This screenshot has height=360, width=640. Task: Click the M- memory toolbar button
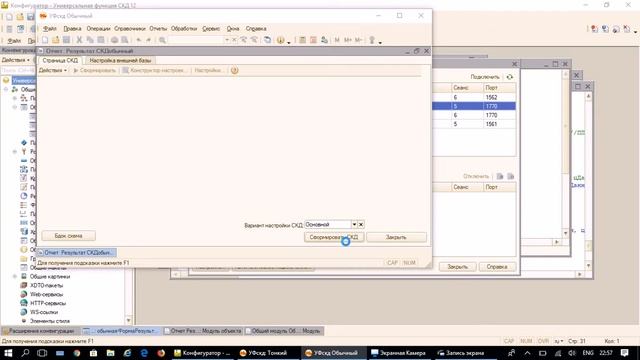(358, 40)
